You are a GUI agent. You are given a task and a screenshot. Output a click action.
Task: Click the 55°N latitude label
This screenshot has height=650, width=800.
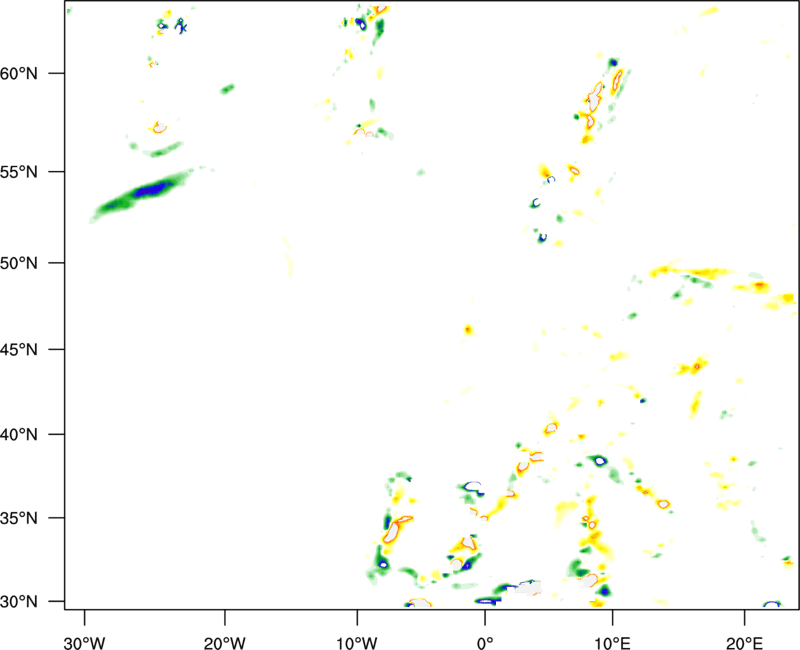19,172
